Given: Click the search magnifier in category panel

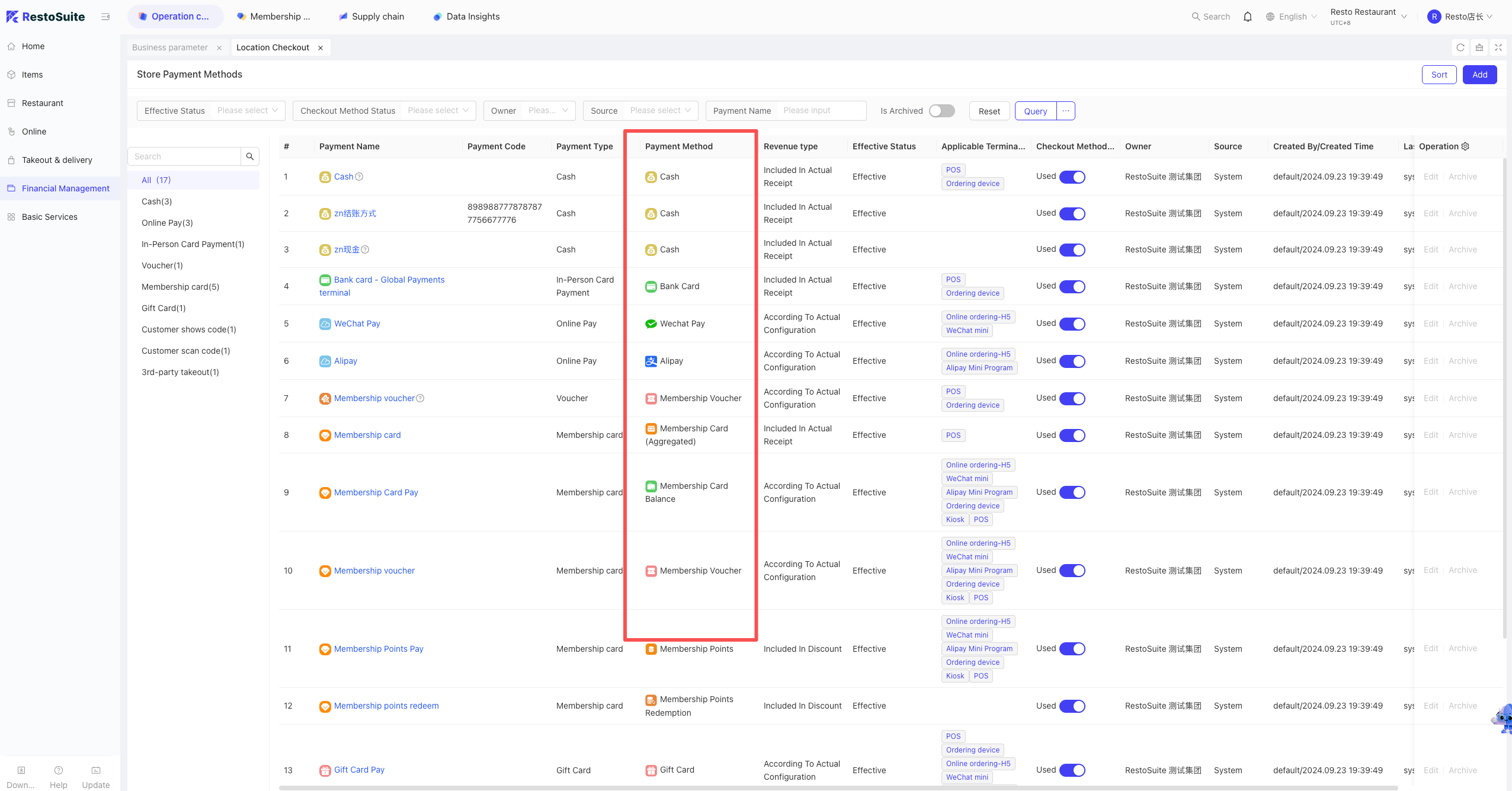Looking at the screenshot, I should pyautogui.click(x=250, y=156).
